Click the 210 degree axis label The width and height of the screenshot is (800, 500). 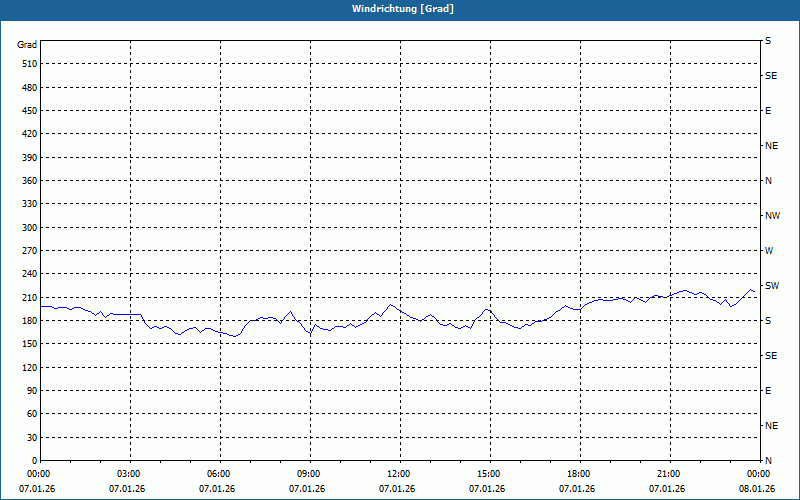click(x=30, y=297)
